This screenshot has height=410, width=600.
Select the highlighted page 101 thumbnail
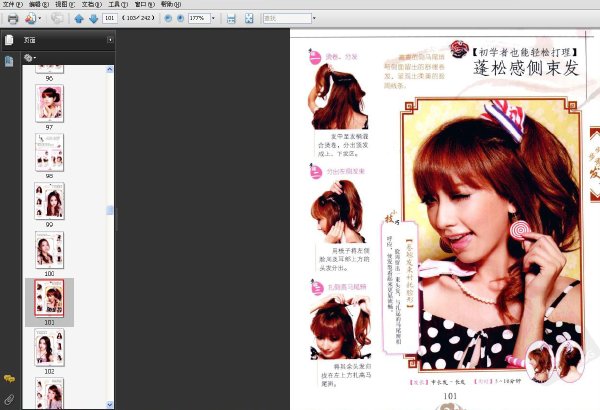pyautogui.click(x=49, y=298)
